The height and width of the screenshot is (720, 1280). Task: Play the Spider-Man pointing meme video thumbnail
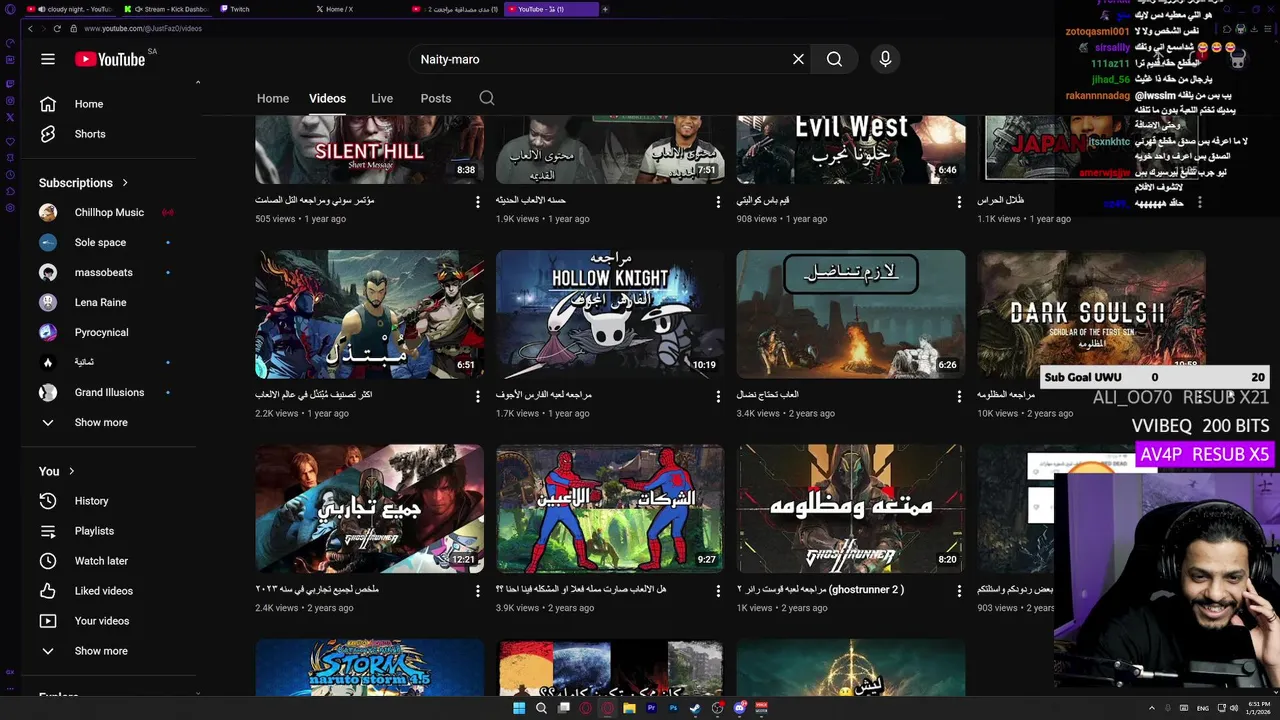pos(610,508)
